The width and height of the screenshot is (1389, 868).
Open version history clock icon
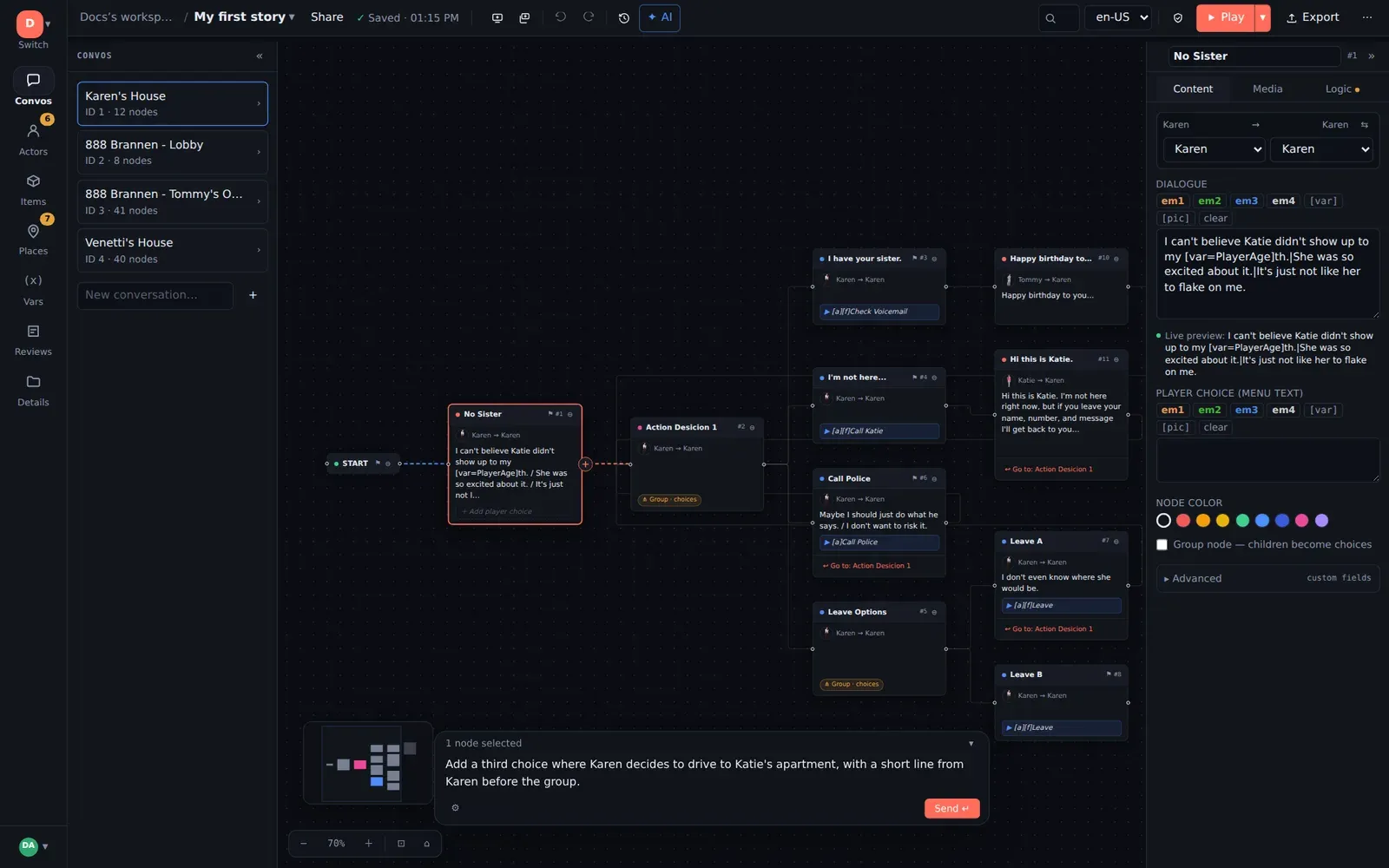623,17
